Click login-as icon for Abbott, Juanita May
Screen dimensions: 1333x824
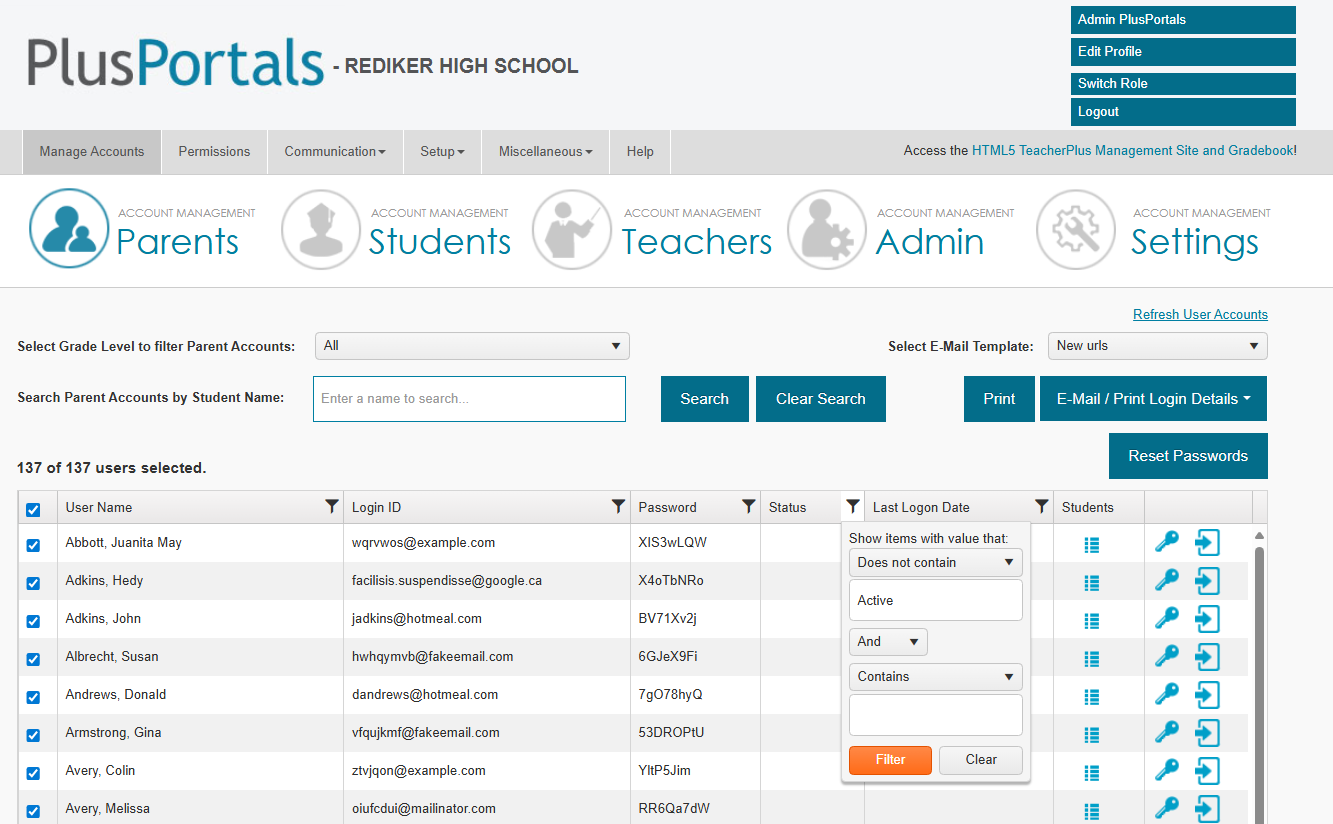[x=1208, y=543]
